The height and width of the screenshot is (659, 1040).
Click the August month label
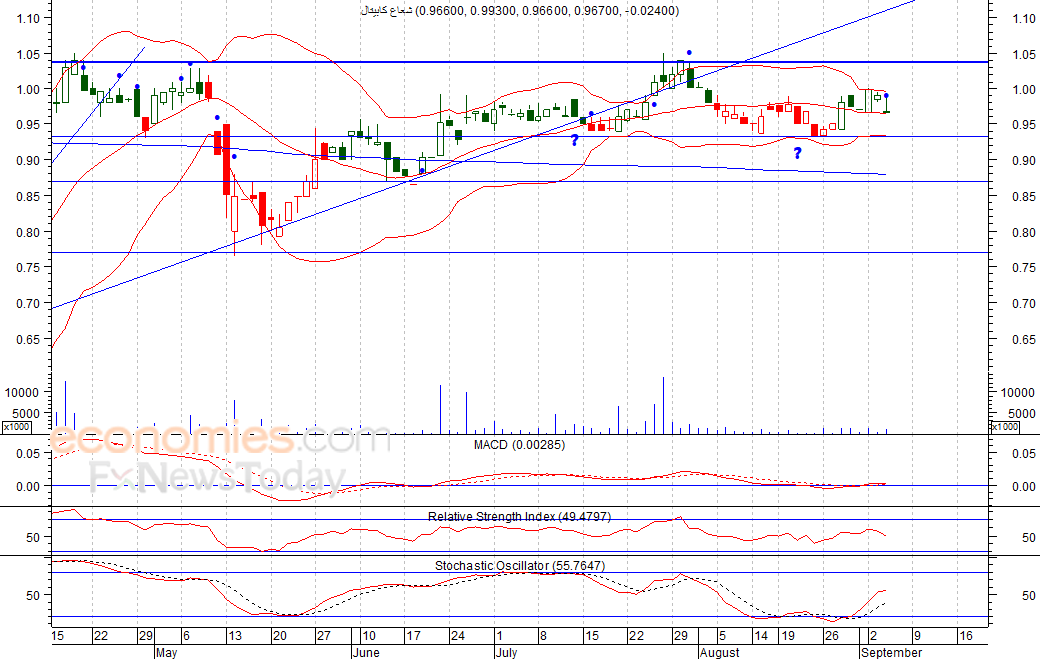tap(720, 652)
